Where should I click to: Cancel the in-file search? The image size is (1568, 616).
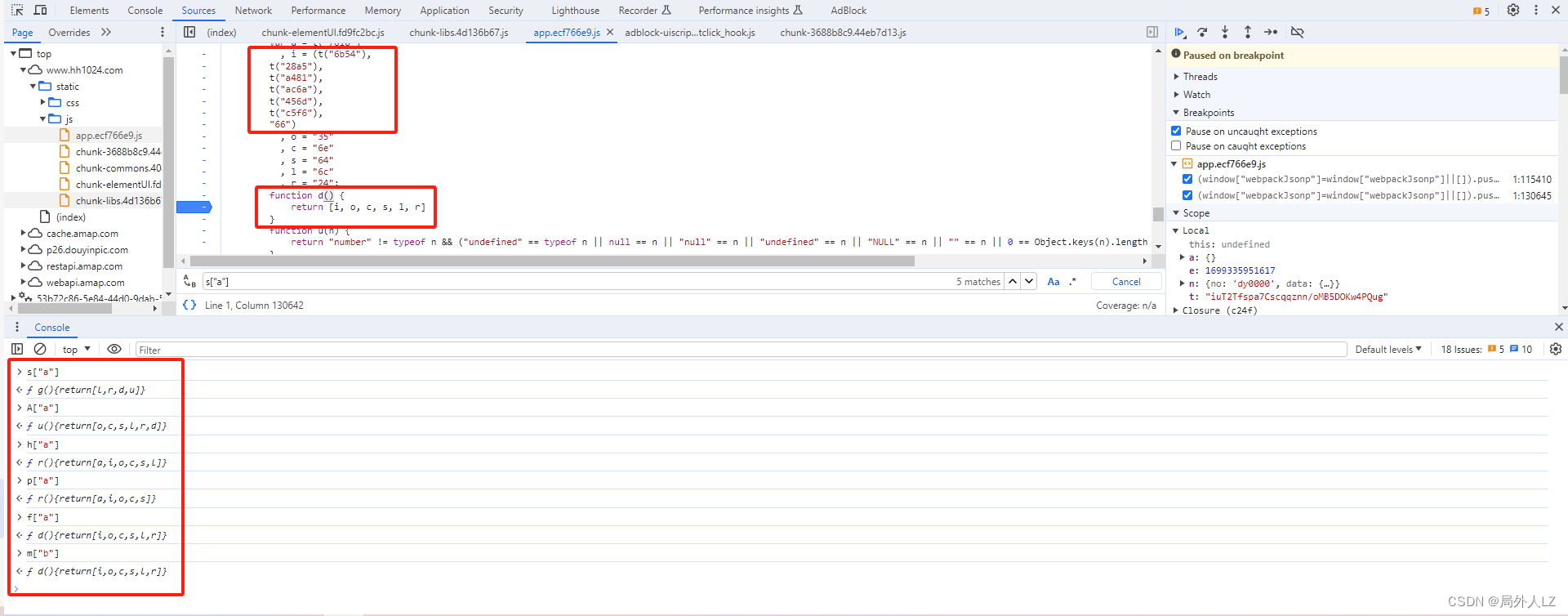[1126, 281]
